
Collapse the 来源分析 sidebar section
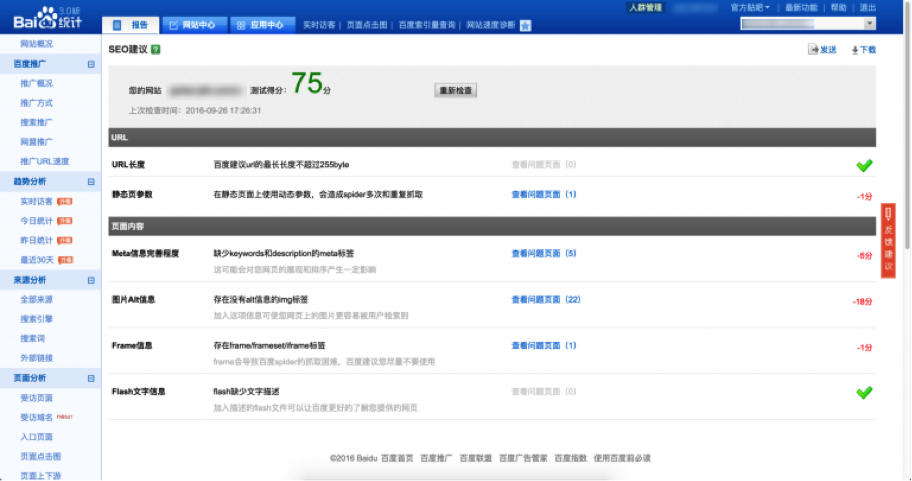click(x=91, y=280)
